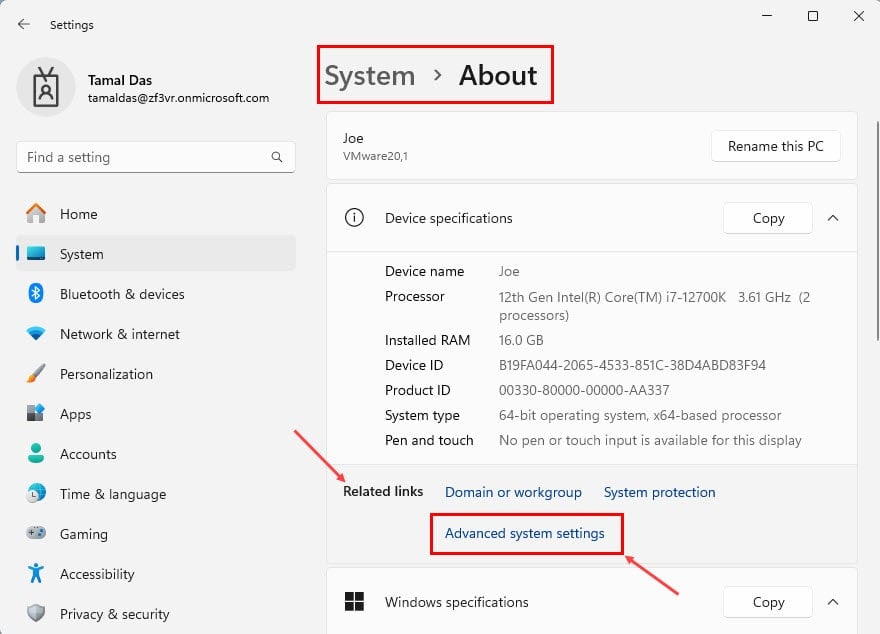880x634 pixels.
Task: Click the VMware20,1 model text
Action: coord(375,156)
